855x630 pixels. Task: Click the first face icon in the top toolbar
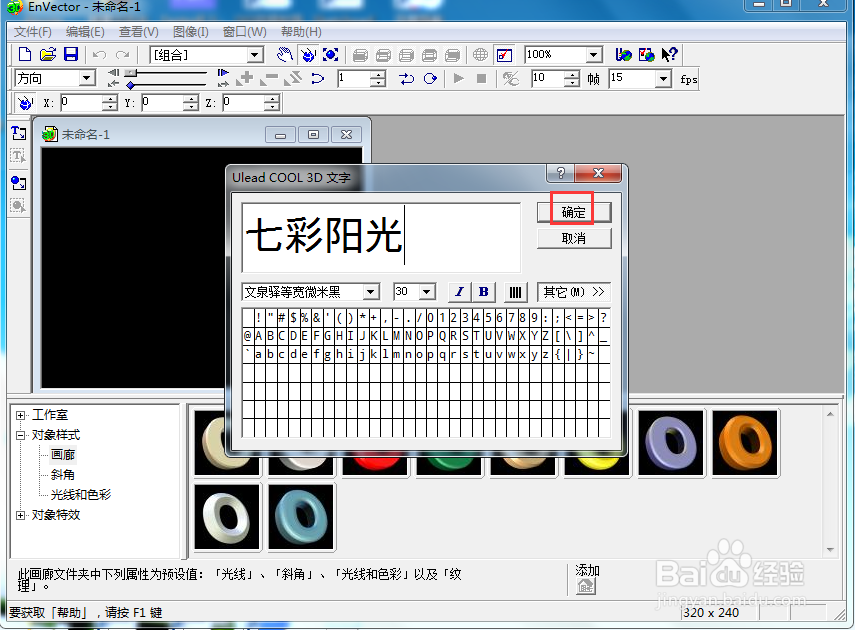point(360,55)
